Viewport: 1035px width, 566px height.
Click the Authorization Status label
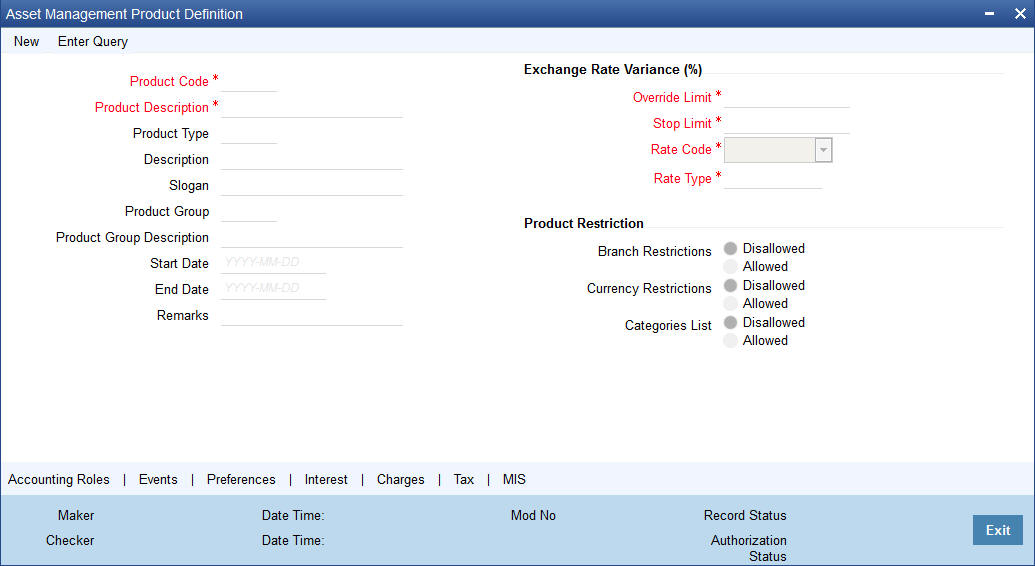point(749,548)
